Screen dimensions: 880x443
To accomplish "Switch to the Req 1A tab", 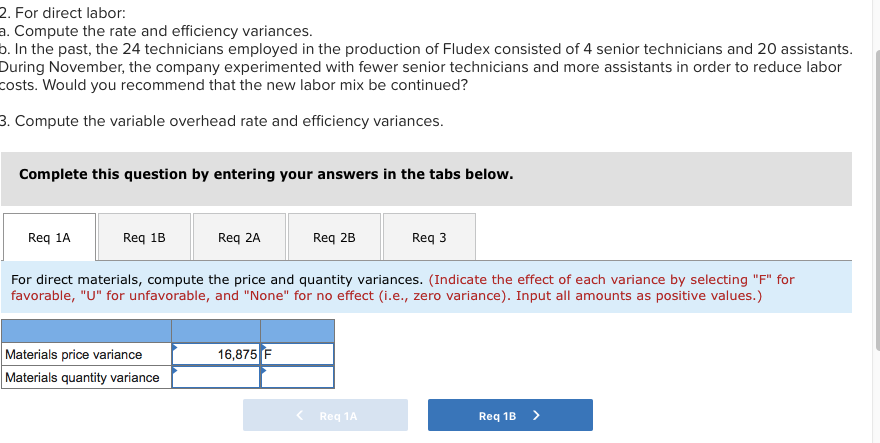I will point(49,237).
